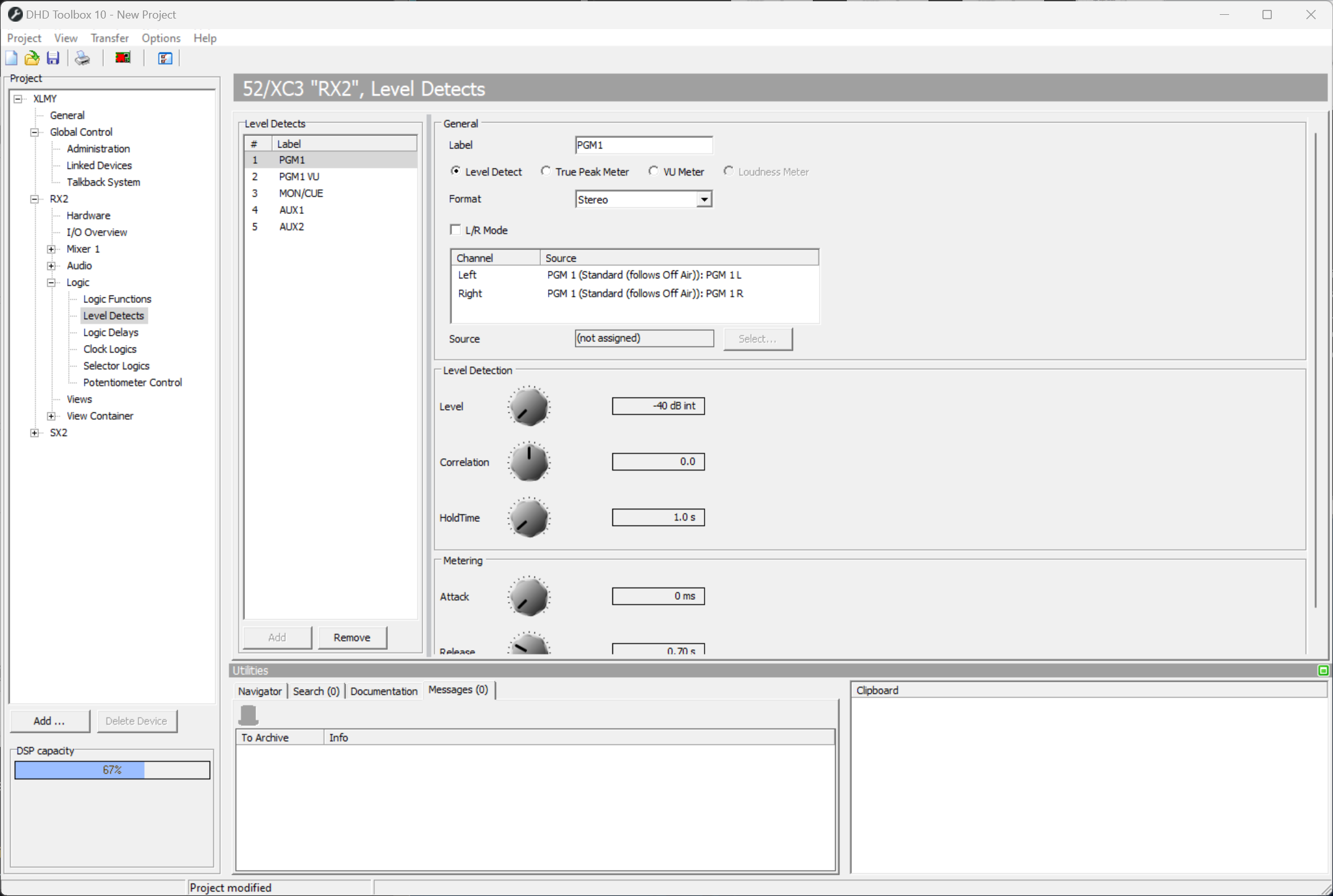This screenshot has width=1333, height=896.
Task: Save the current project
Action: click(x=53, y=58)
